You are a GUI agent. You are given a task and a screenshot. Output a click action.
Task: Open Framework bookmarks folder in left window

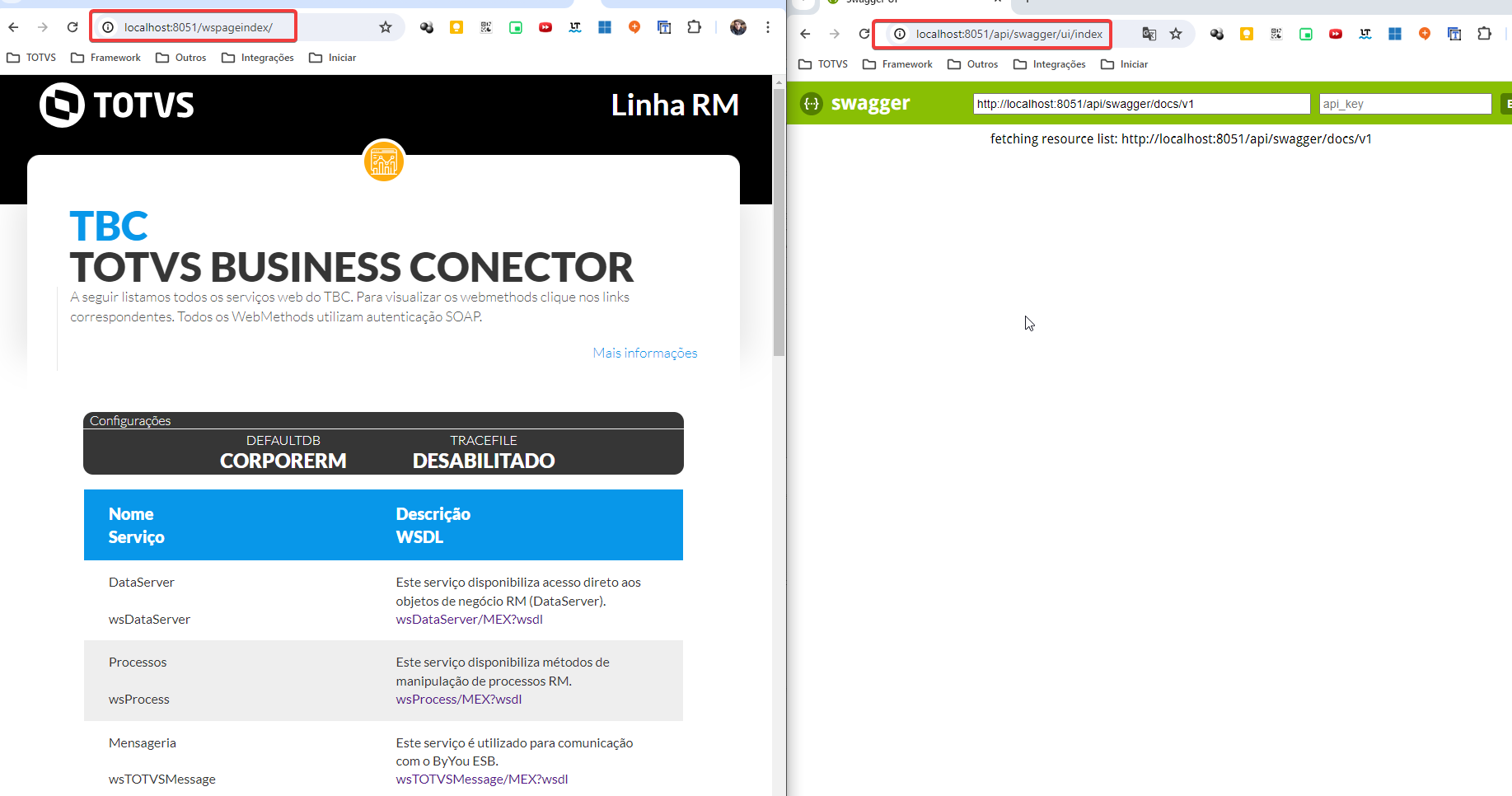[105, 58]
